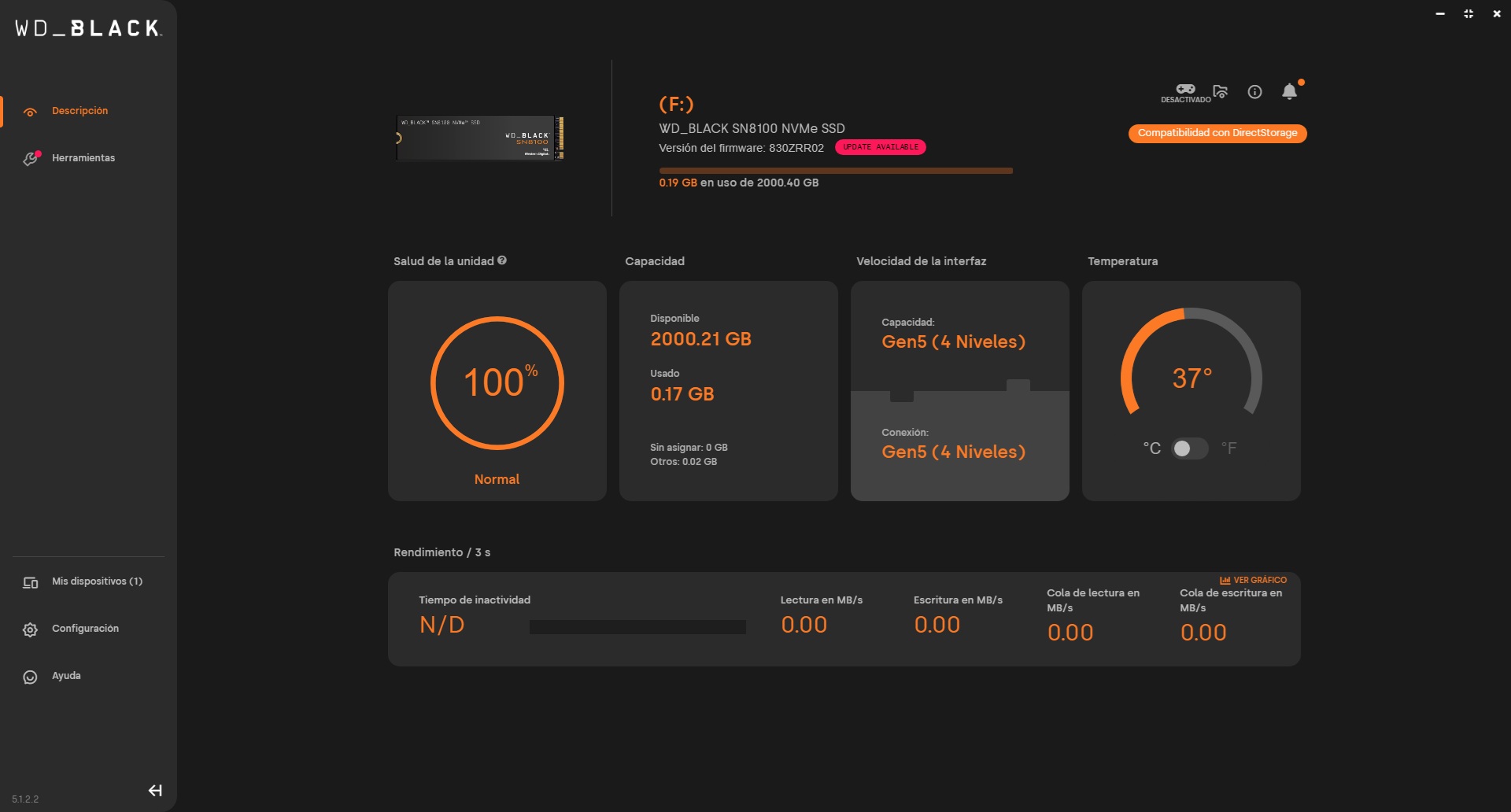1511x812 pixels.
Task: Click the SN8100 SSD product image
Action: 479,138
